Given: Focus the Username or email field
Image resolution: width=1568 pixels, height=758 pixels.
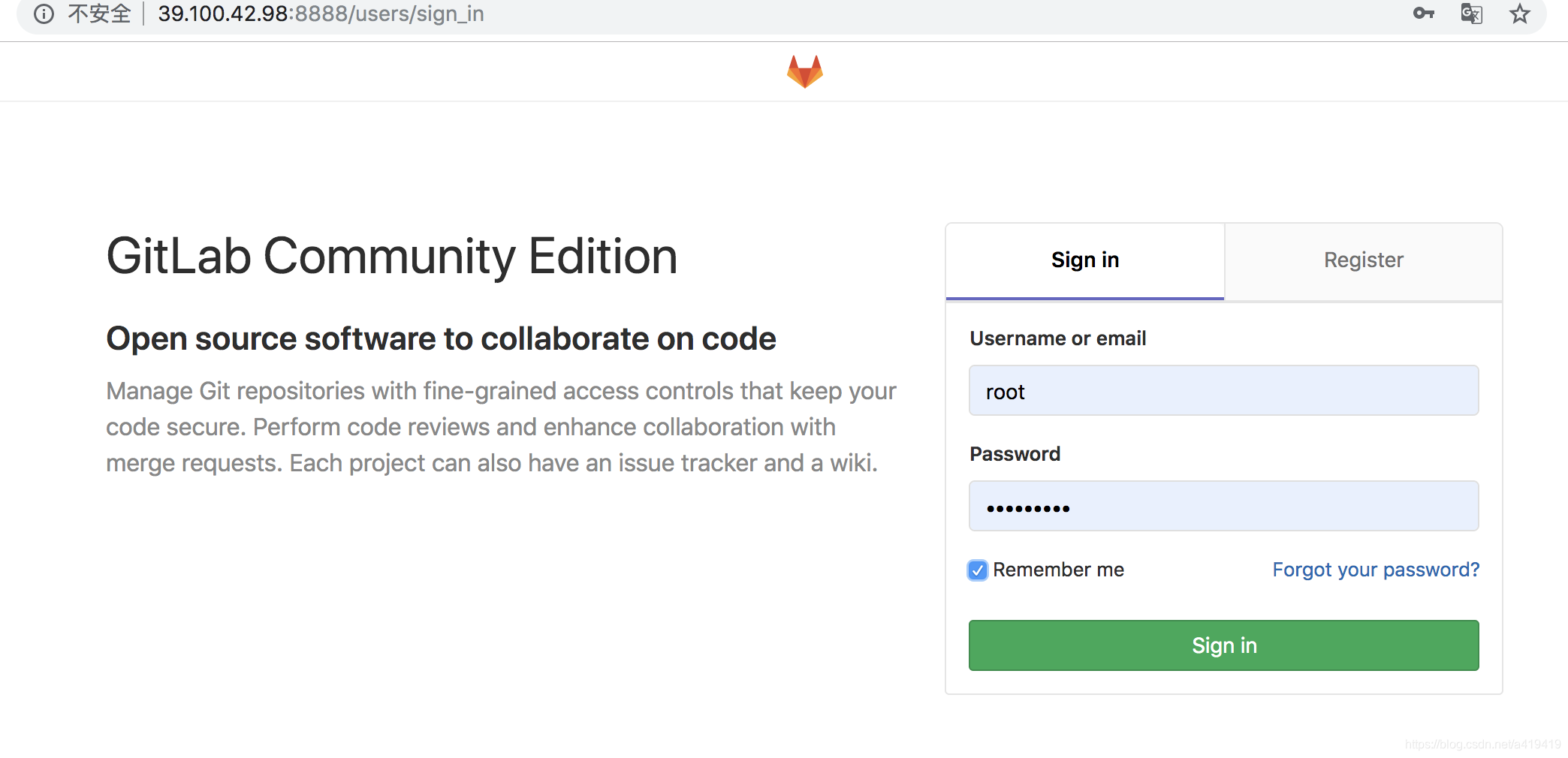Looking at the screenshot, I should tap(1224, 390).
